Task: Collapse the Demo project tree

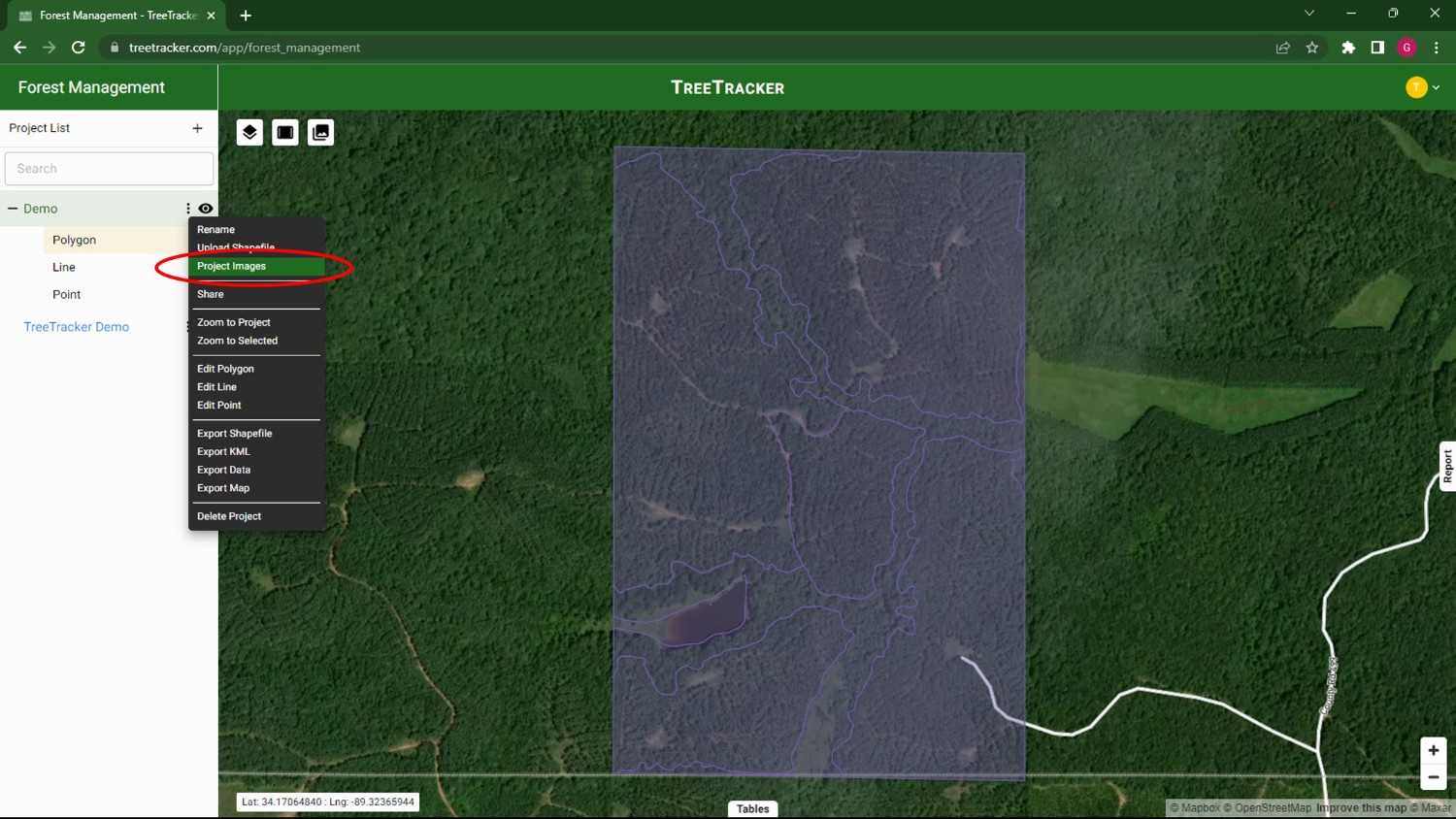Action: click(x=13, y=209)
